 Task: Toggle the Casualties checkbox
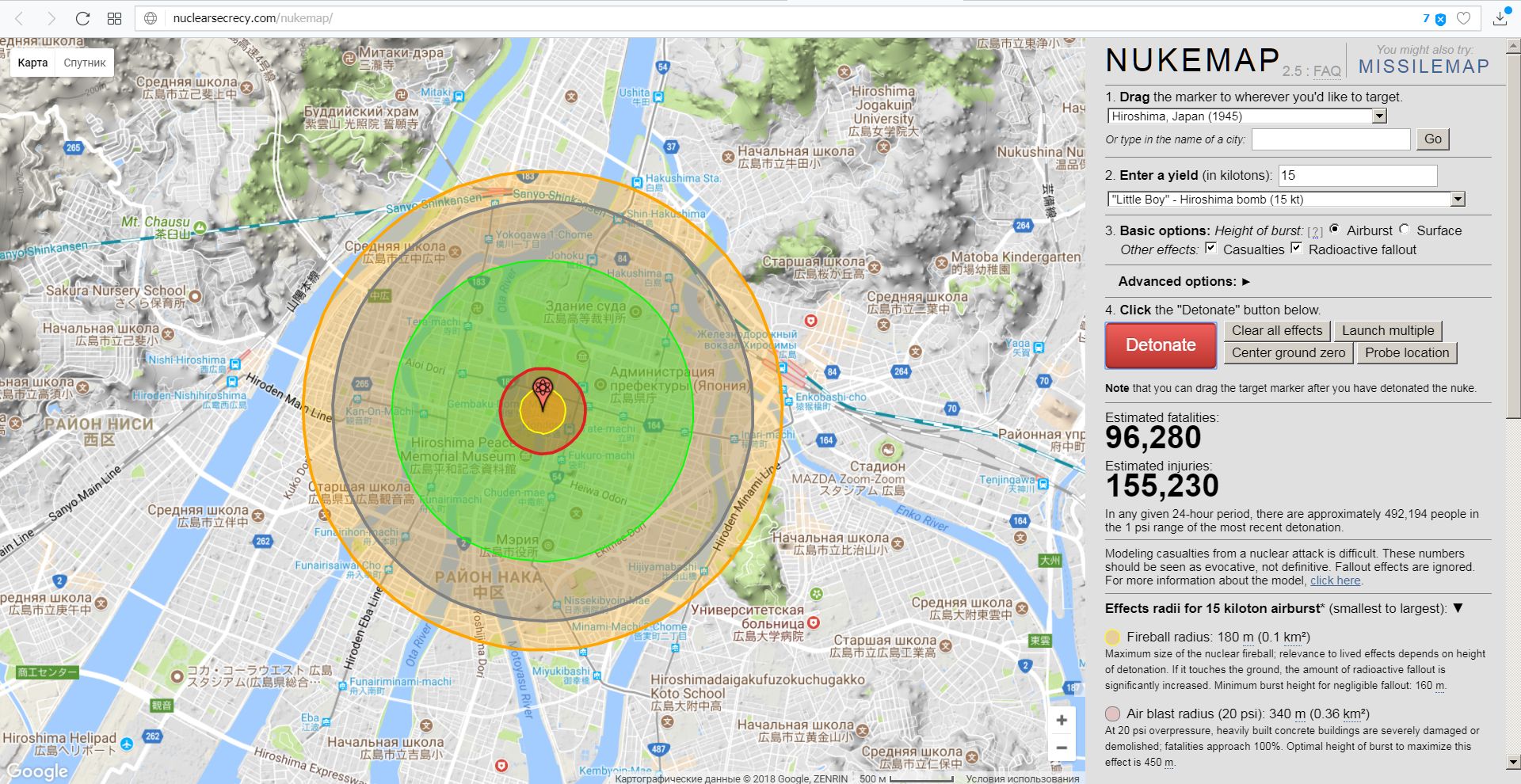coord(1210,248)
